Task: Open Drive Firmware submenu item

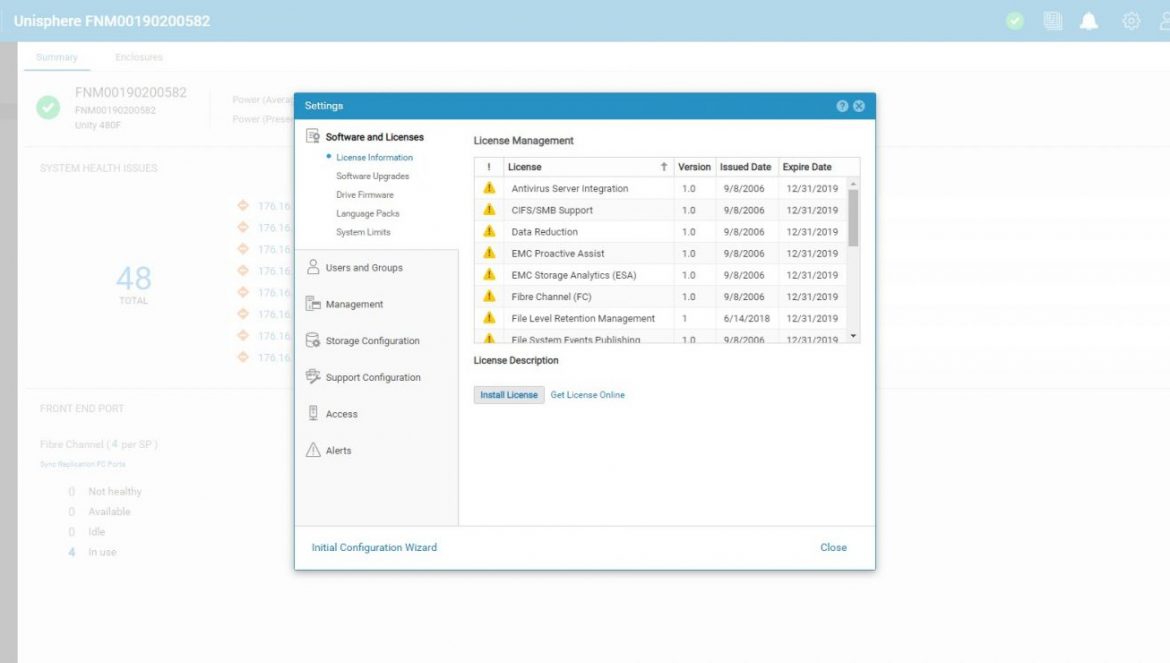Action: pyautogui.click(x=364, y=195)
